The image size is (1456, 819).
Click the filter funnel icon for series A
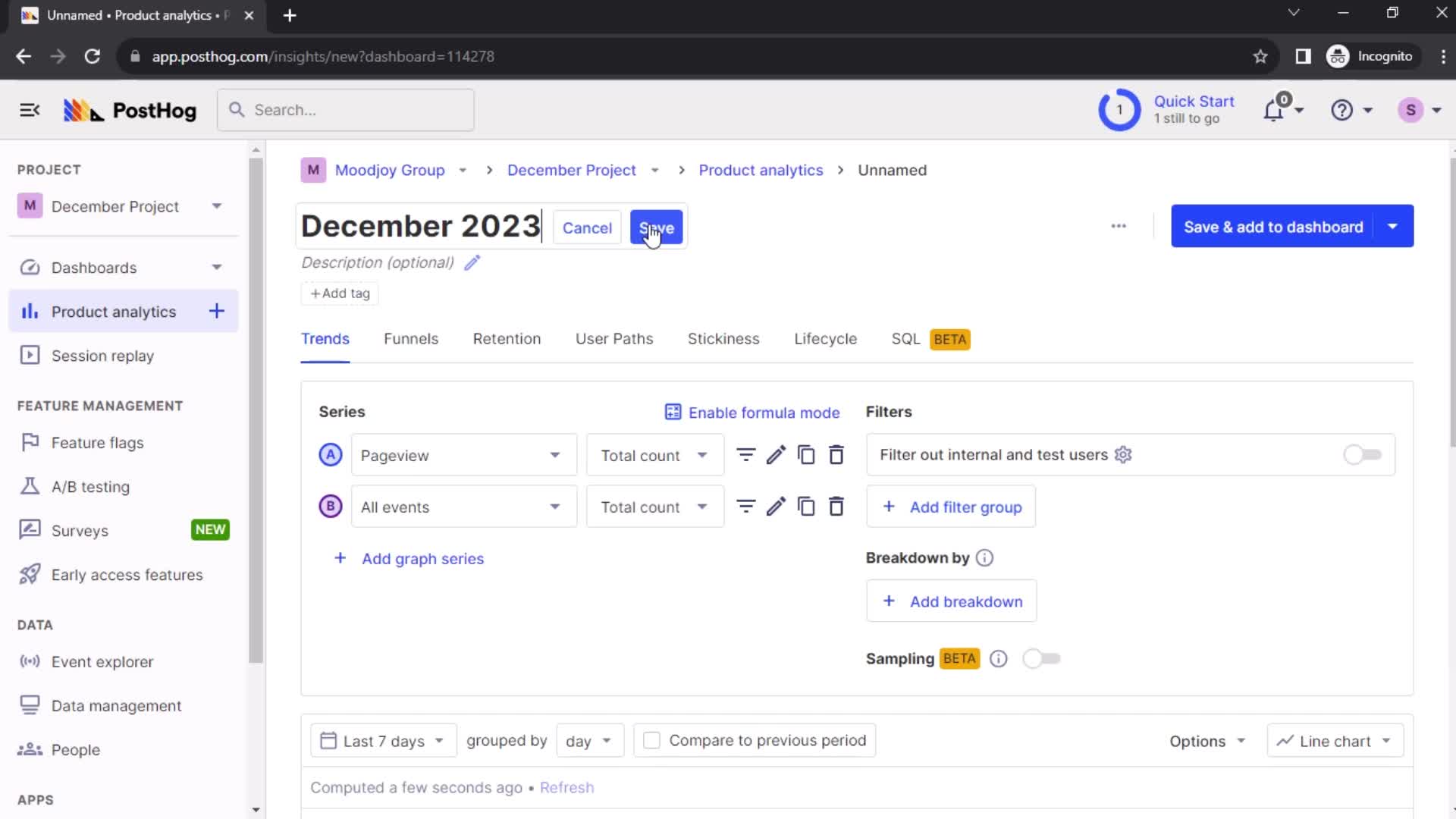[745, 455]
